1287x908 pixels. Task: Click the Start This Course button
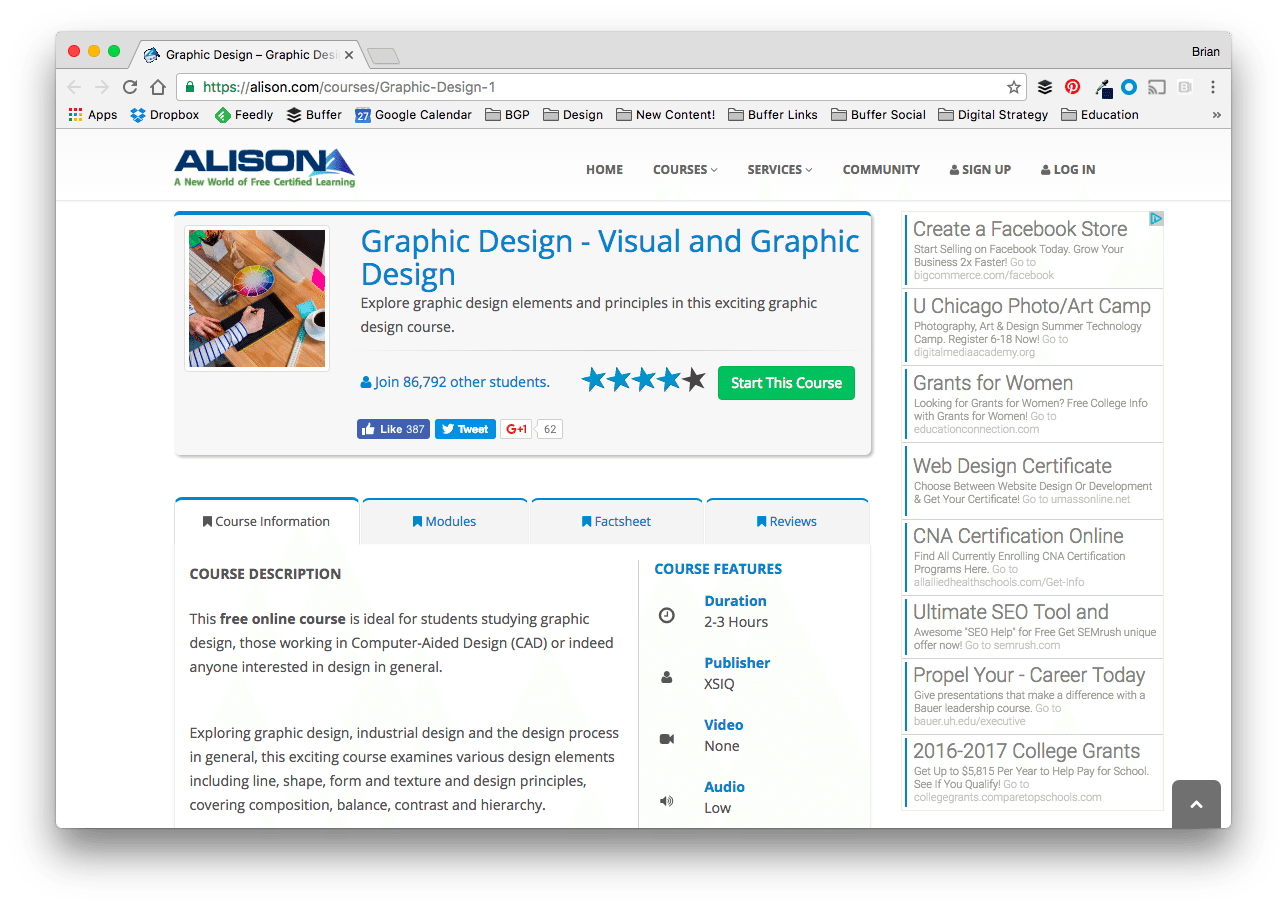pos(786,382)
